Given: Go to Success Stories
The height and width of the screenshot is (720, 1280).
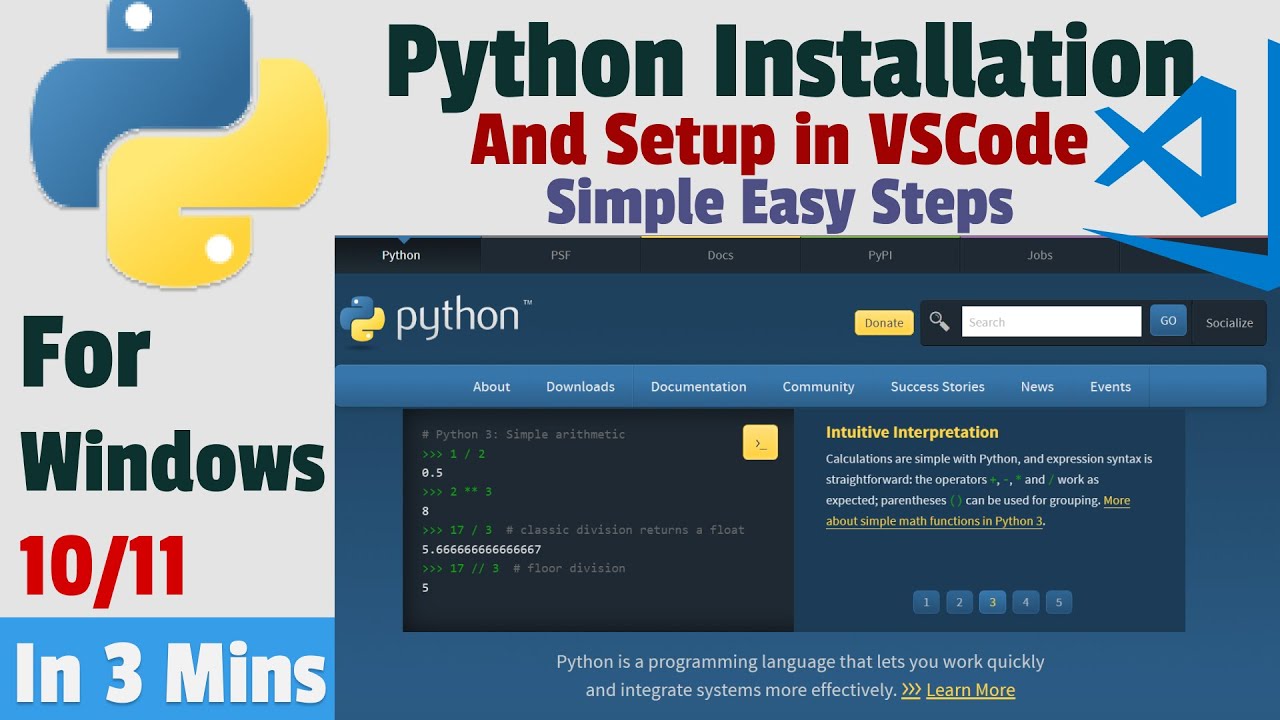Looking at the screenshot, I should (938, 387).
